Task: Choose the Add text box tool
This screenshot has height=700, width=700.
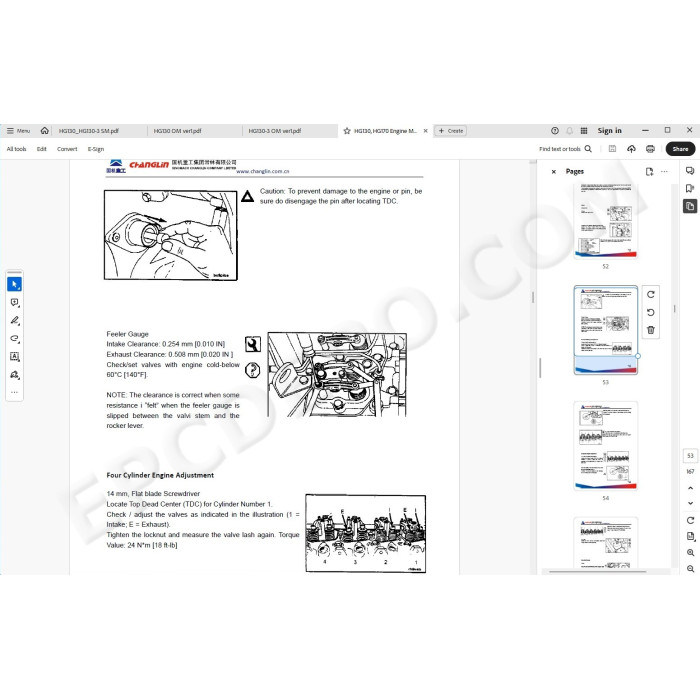Action: 15,356
